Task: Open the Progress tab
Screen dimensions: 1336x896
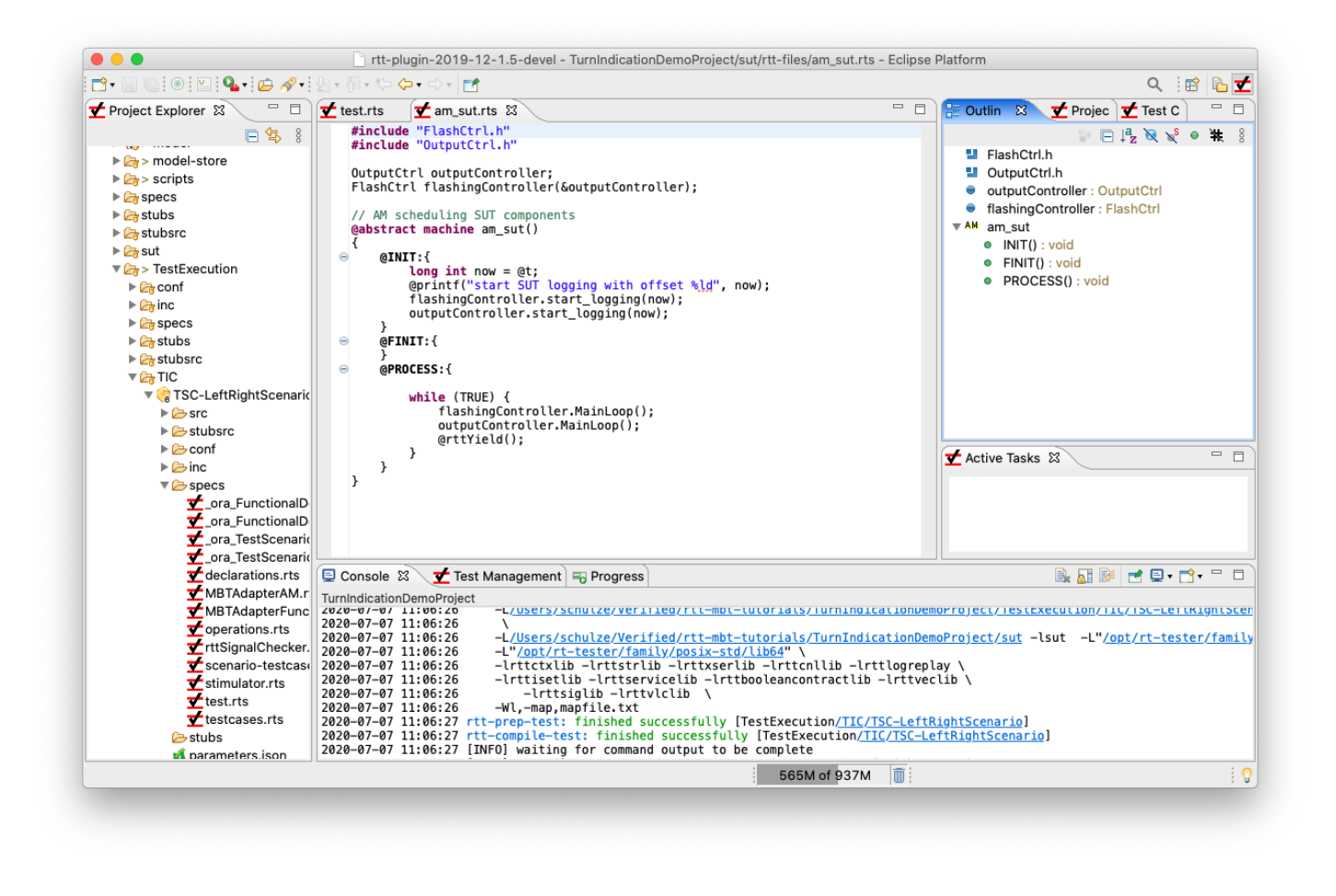Action: pyautogui.click(x=608, y=576)
